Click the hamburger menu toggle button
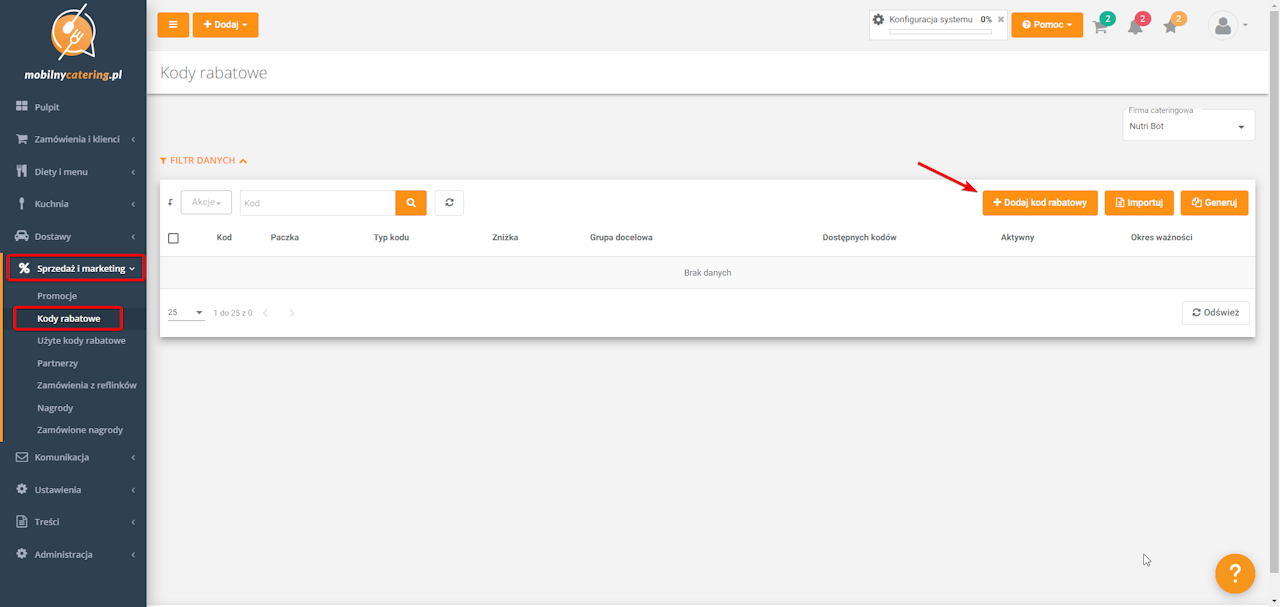Viewport: 1280px width, 607px height. 173,24
